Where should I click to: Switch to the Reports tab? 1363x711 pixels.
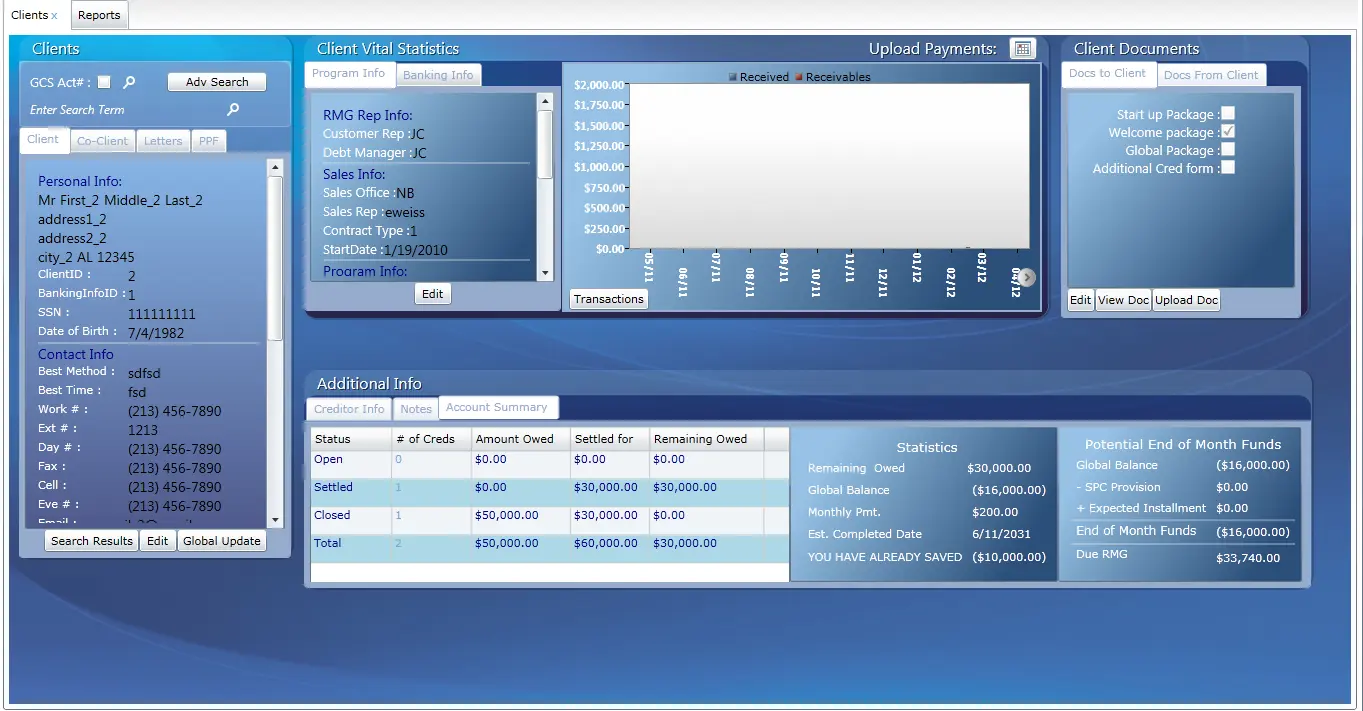click(x=99, y=15)
